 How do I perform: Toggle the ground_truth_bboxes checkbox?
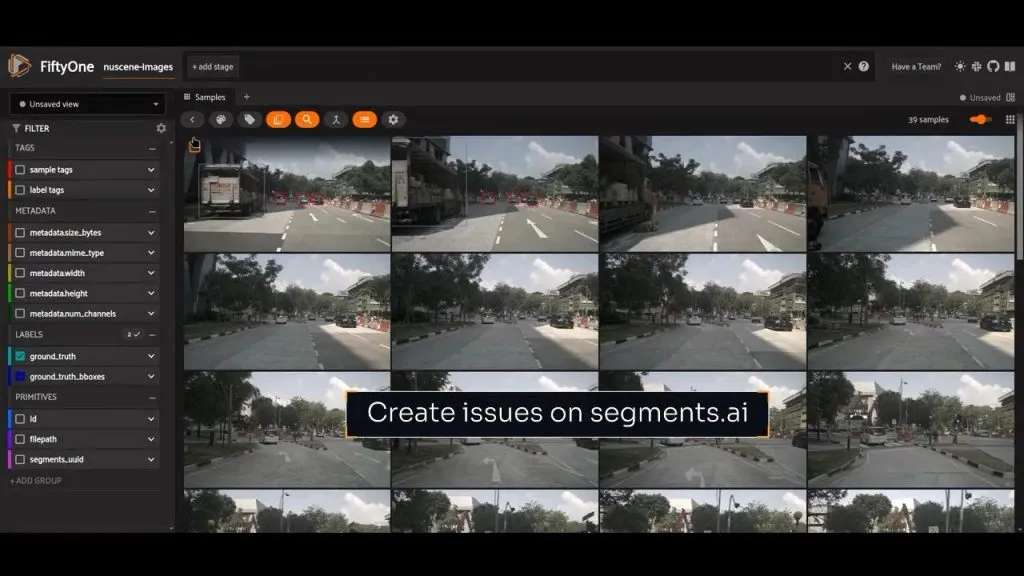20,376
